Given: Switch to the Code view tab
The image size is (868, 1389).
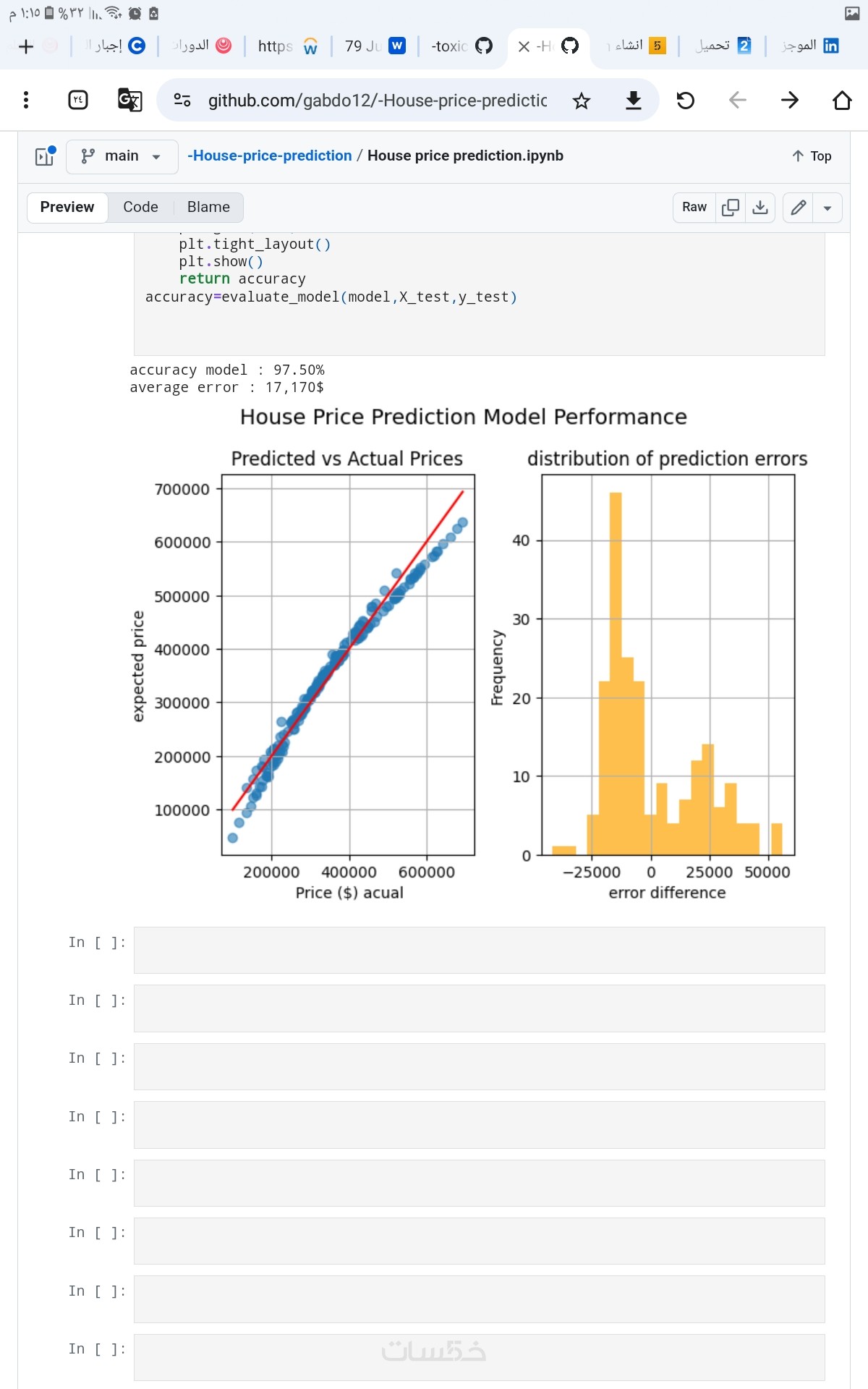Looking at the screenshot, I should coord(140,207).
